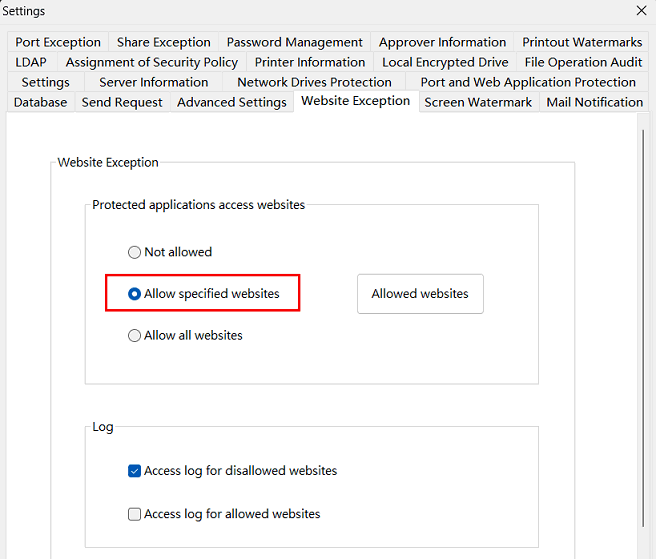
Task: Open the Approver Information tab
Action: [x=442, y=42]
